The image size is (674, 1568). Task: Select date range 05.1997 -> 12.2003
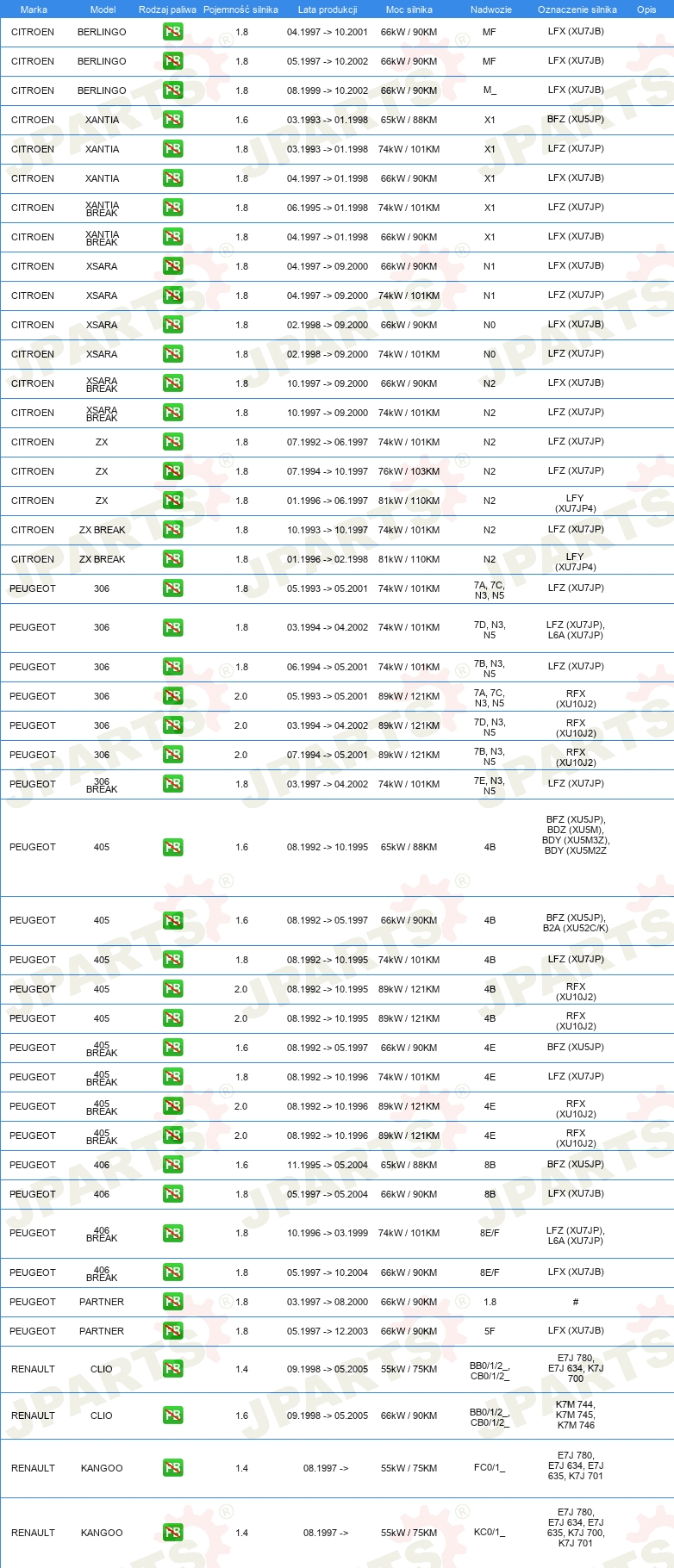[x=328, y=1331]
